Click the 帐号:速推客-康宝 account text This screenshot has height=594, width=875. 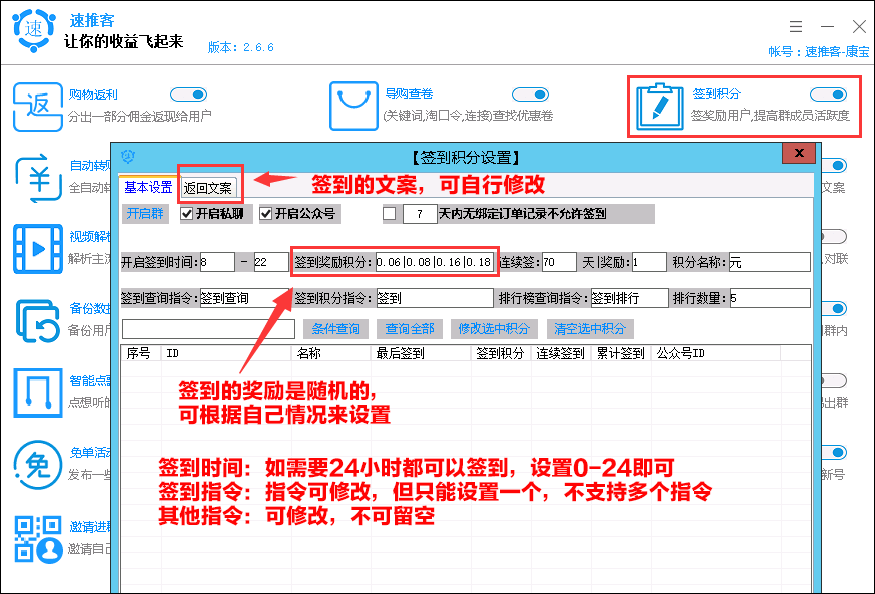pyautogui.click(x=819, y=52)
